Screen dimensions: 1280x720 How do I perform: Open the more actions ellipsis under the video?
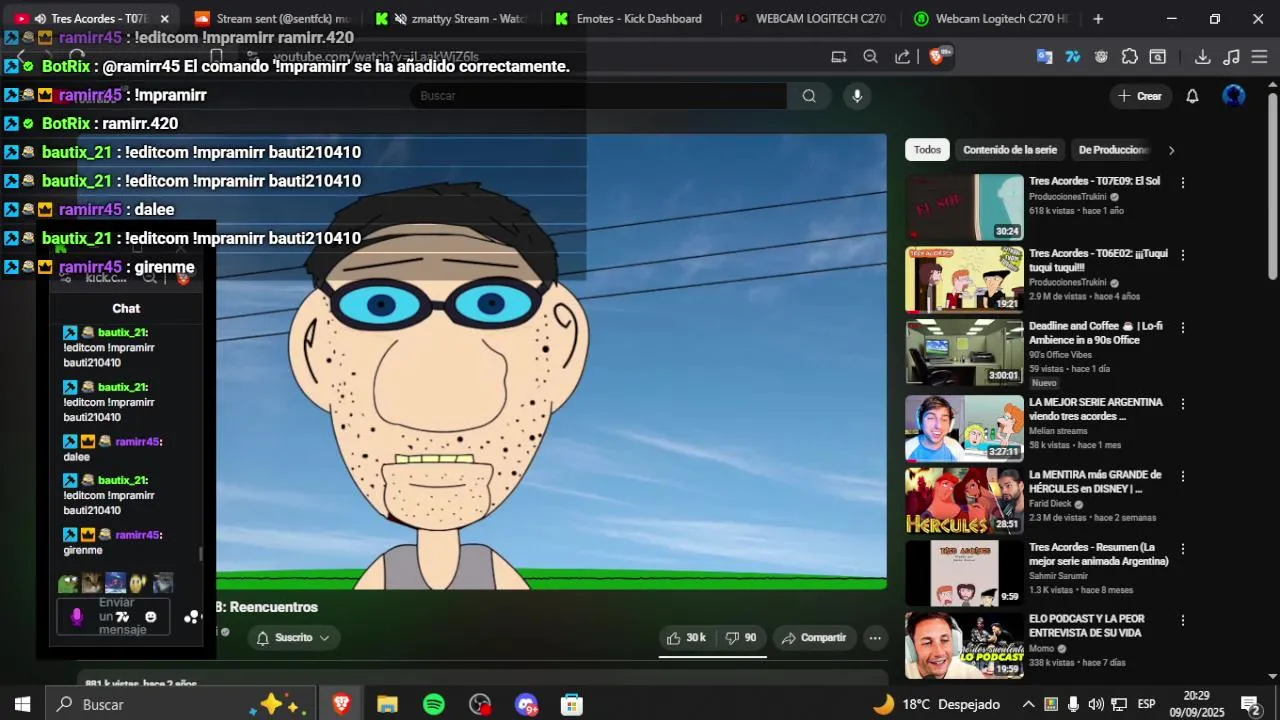pyautogui.click(x=875, y=638)
